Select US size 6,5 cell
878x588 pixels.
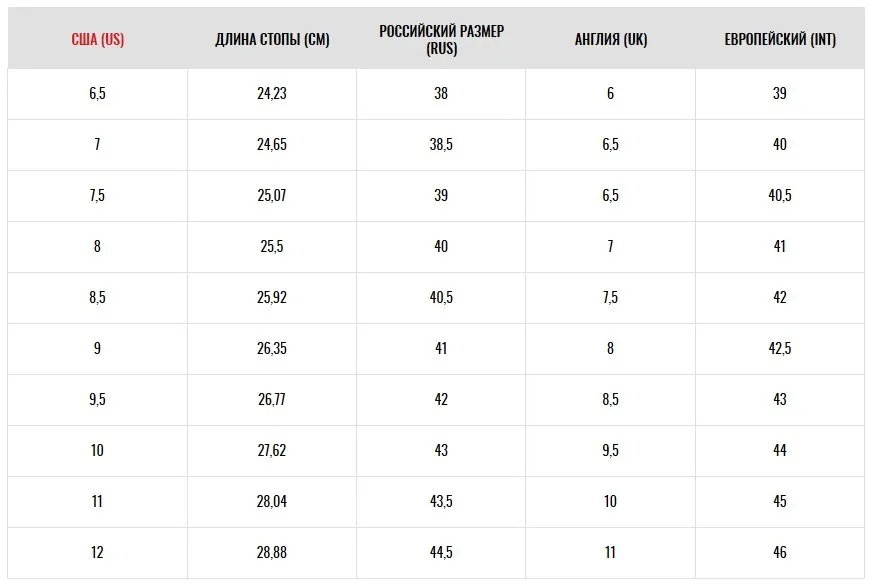pyautogui.click(x=97, y=94)
